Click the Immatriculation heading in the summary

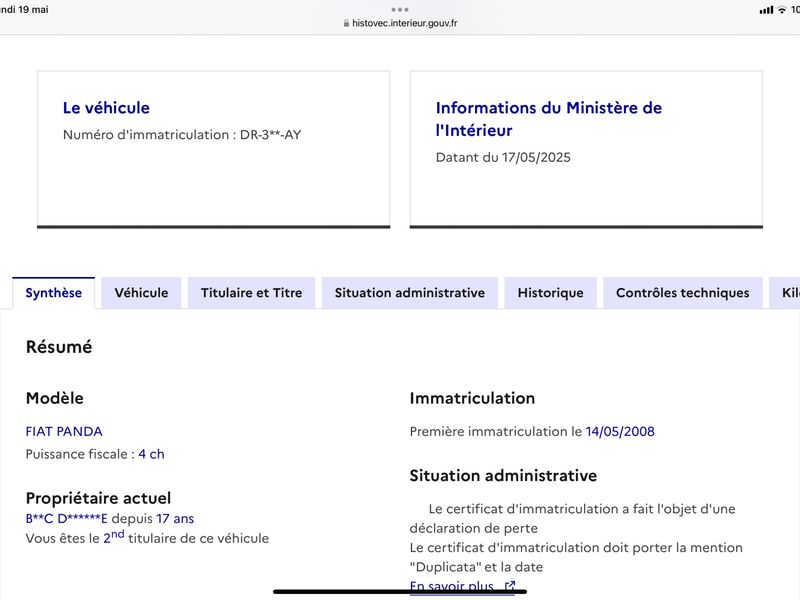point(472,398)
